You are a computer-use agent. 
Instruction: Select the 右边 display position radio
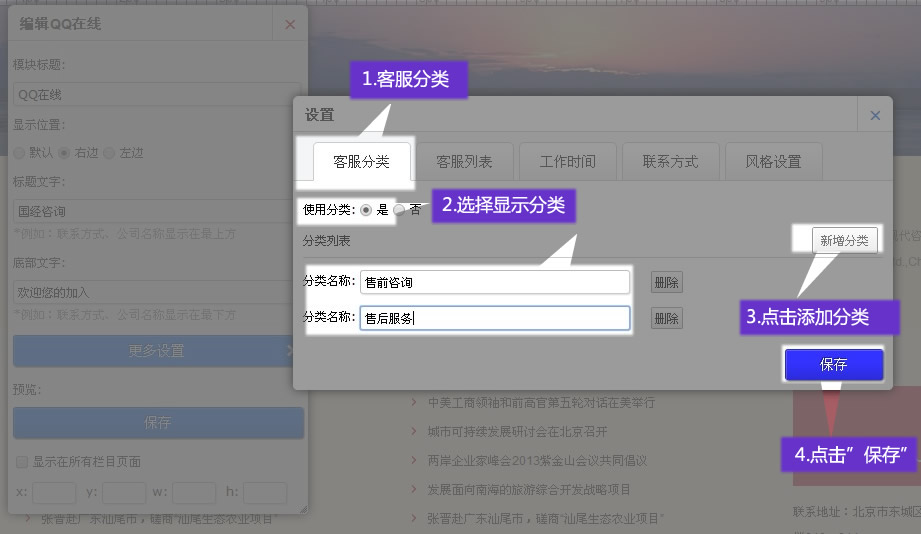64,153
